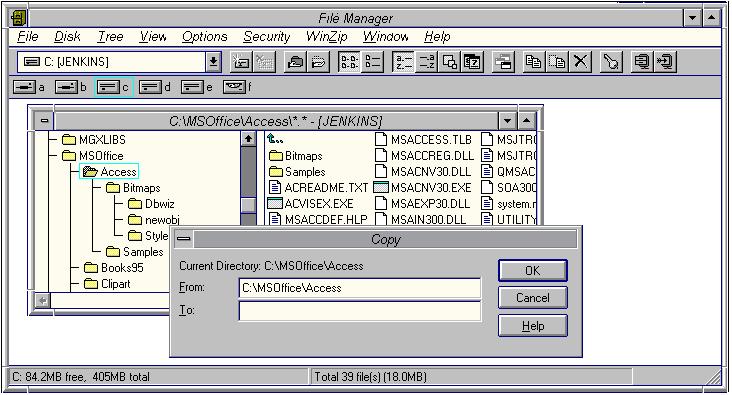This screenshot has height=395, width=732.
Task: Click Help in the Copy dialog
Action: (533, 325)
